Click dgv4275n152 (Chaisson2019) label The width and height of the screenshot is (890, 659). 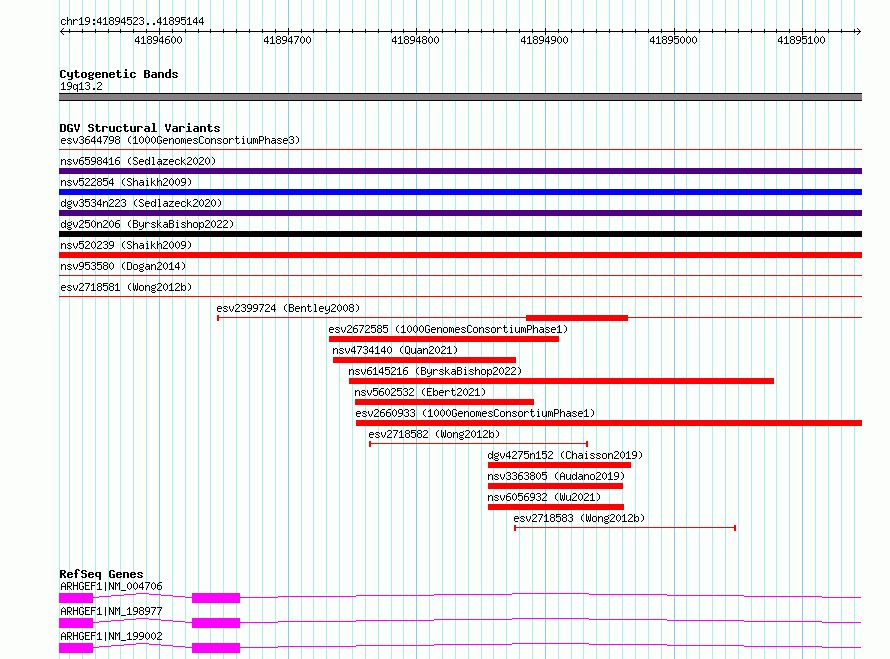[565, 455]
